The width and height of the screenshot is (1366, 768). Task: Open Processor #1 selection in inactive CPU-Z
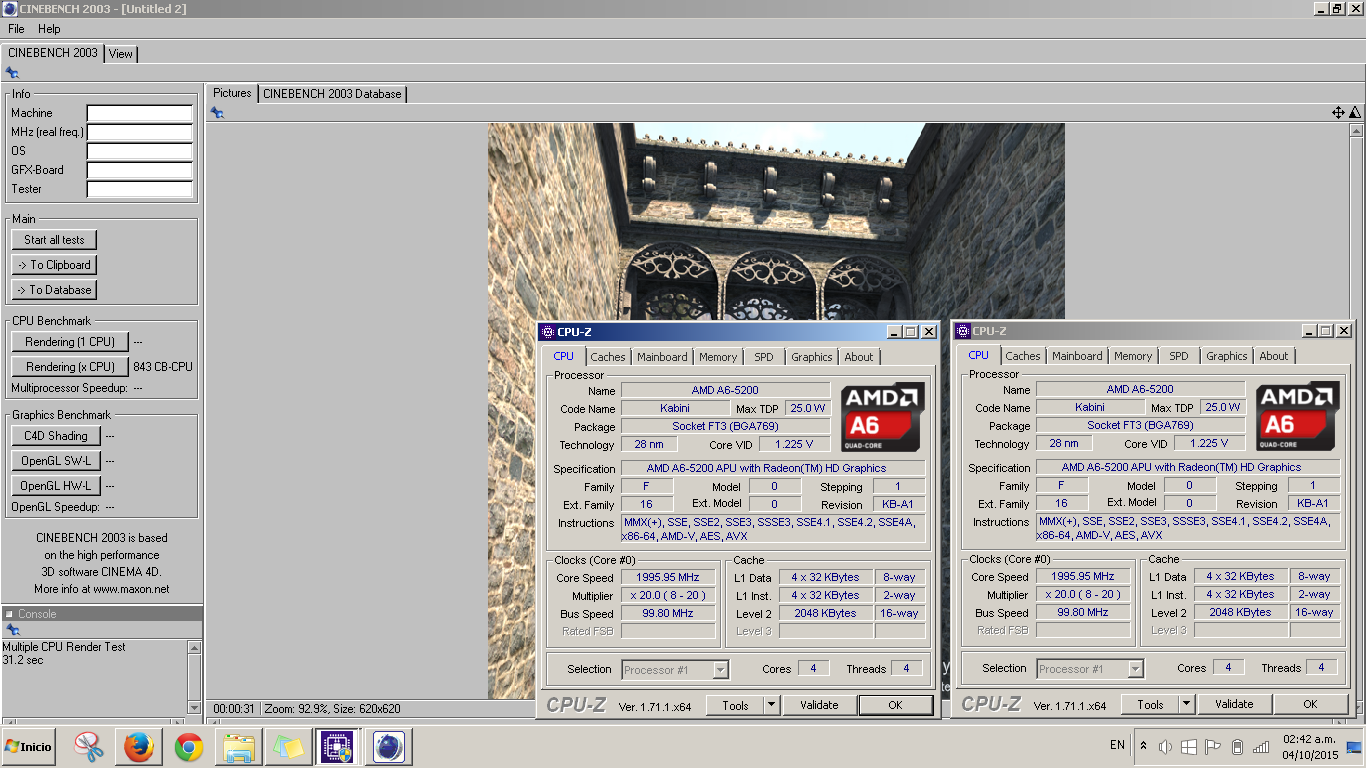click(x=1090, y=669)
